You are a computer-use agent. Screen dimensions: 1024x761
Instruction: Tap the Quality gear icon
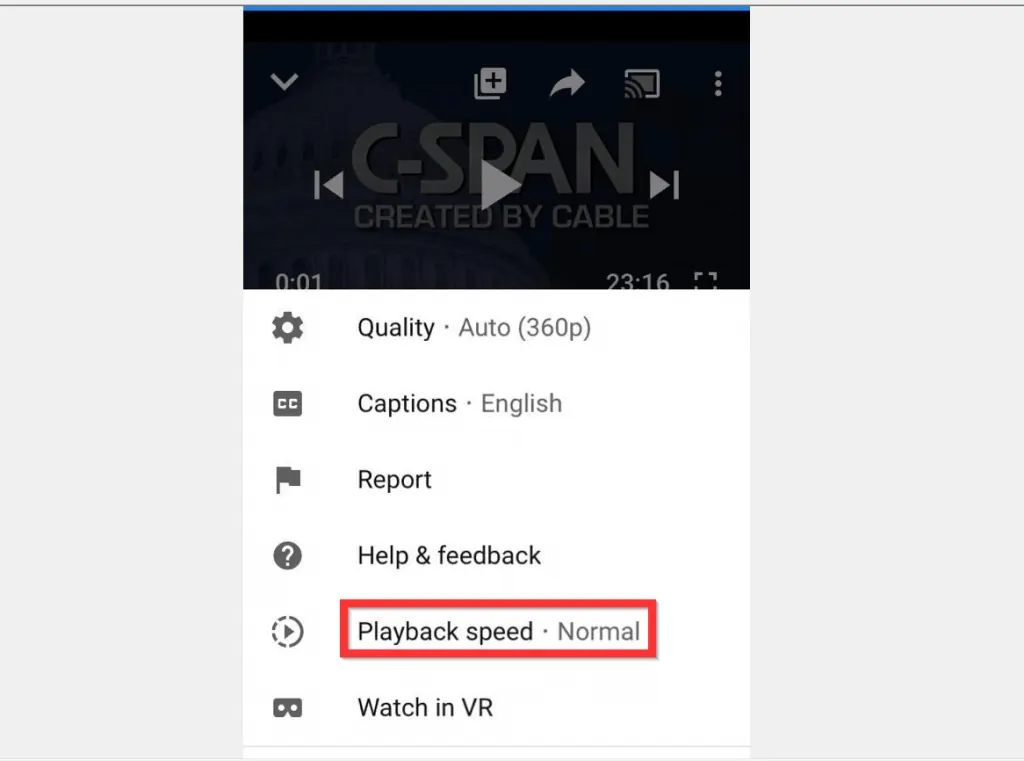(x=287, y=327)
